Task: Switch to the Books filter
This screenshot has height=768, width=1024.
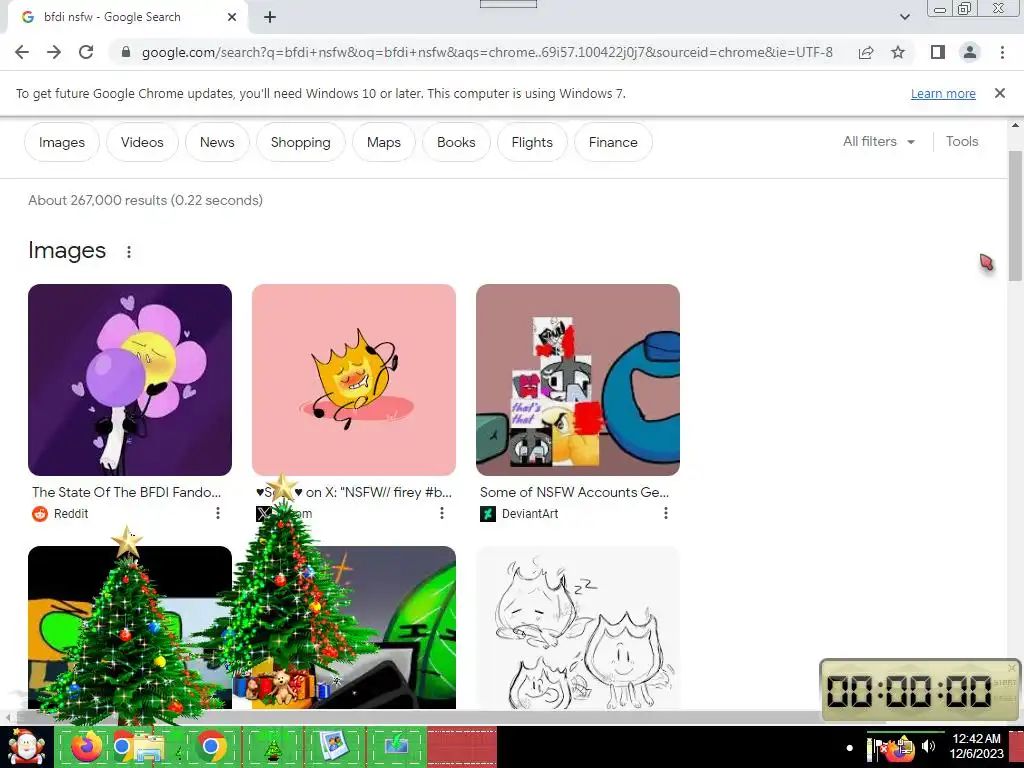Action: (x=456, y=142)
